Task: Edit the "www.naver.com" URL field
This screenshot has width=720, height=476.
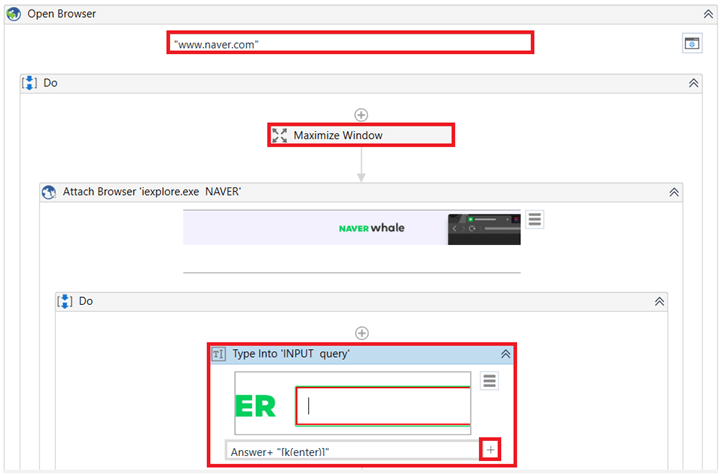Action: point(350,43)
